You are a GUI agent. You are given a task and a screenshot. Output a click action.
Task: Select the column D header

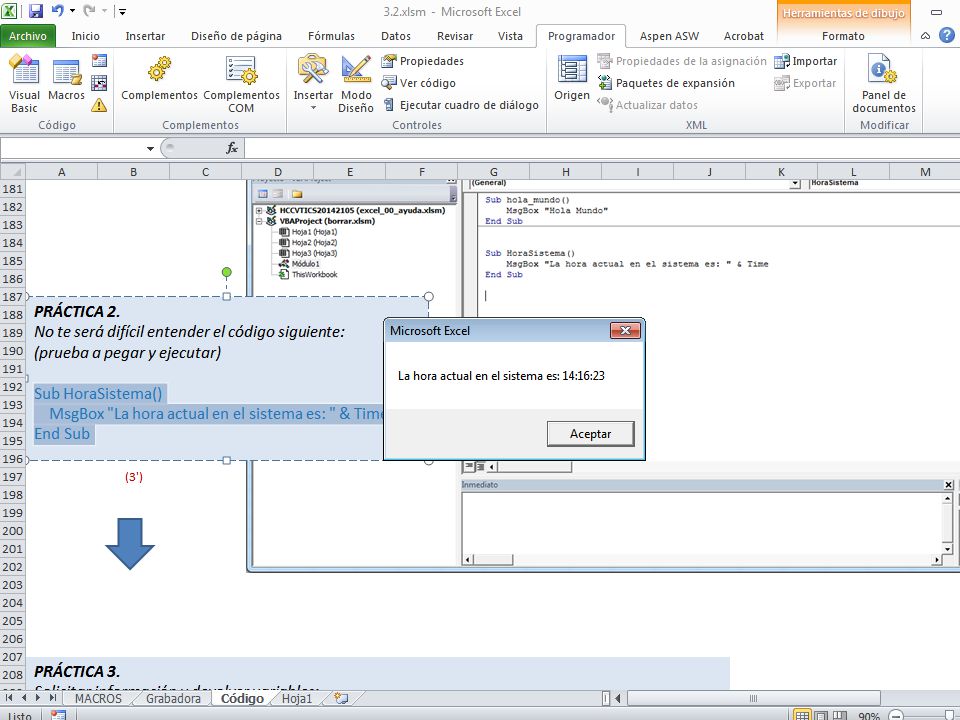click(277, 172)
